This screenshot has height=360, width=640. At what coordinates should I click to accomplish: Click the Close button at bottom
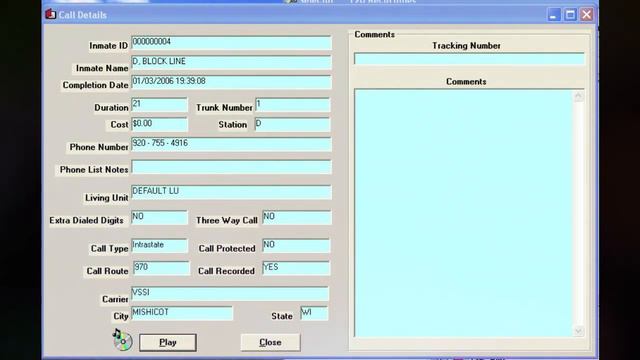270,342
